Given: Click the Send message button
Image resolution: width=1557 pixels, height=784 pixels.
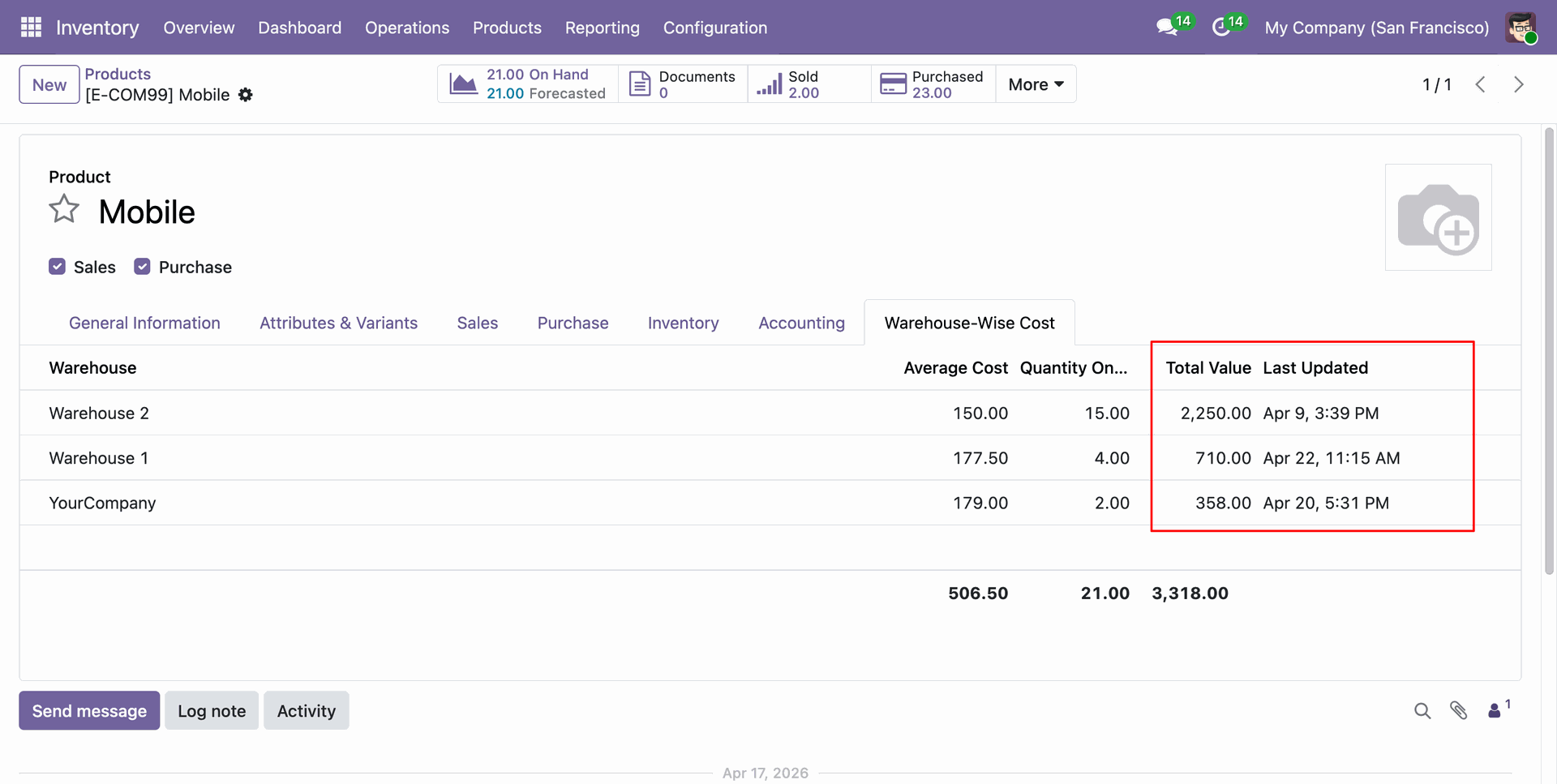Looking at the screenshot, I should pyautogui.click(x=89, y=711).
